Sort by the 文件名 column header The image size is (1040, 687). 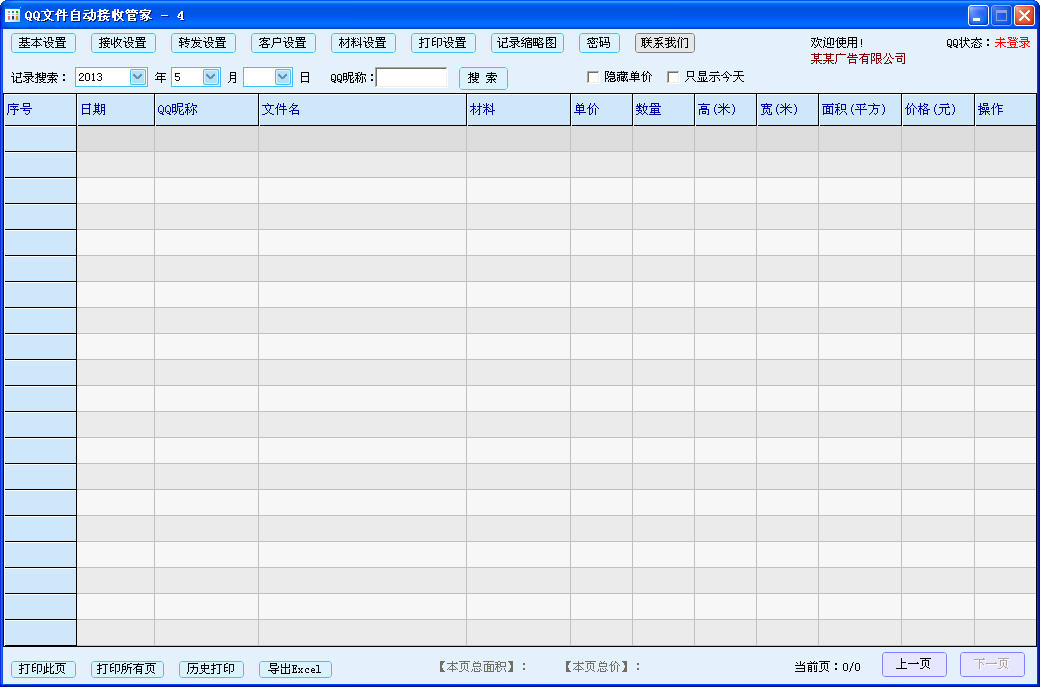(x=362, y=110)
